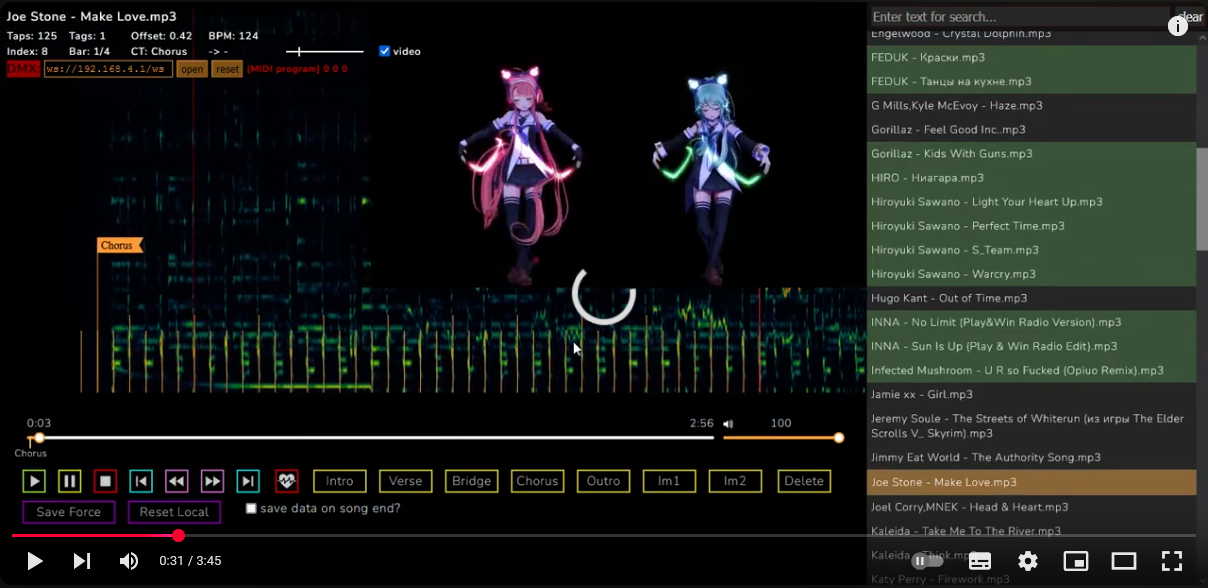Click the Save Force button
This screenshot has height=588, width=1208.
tap(69, 512)
